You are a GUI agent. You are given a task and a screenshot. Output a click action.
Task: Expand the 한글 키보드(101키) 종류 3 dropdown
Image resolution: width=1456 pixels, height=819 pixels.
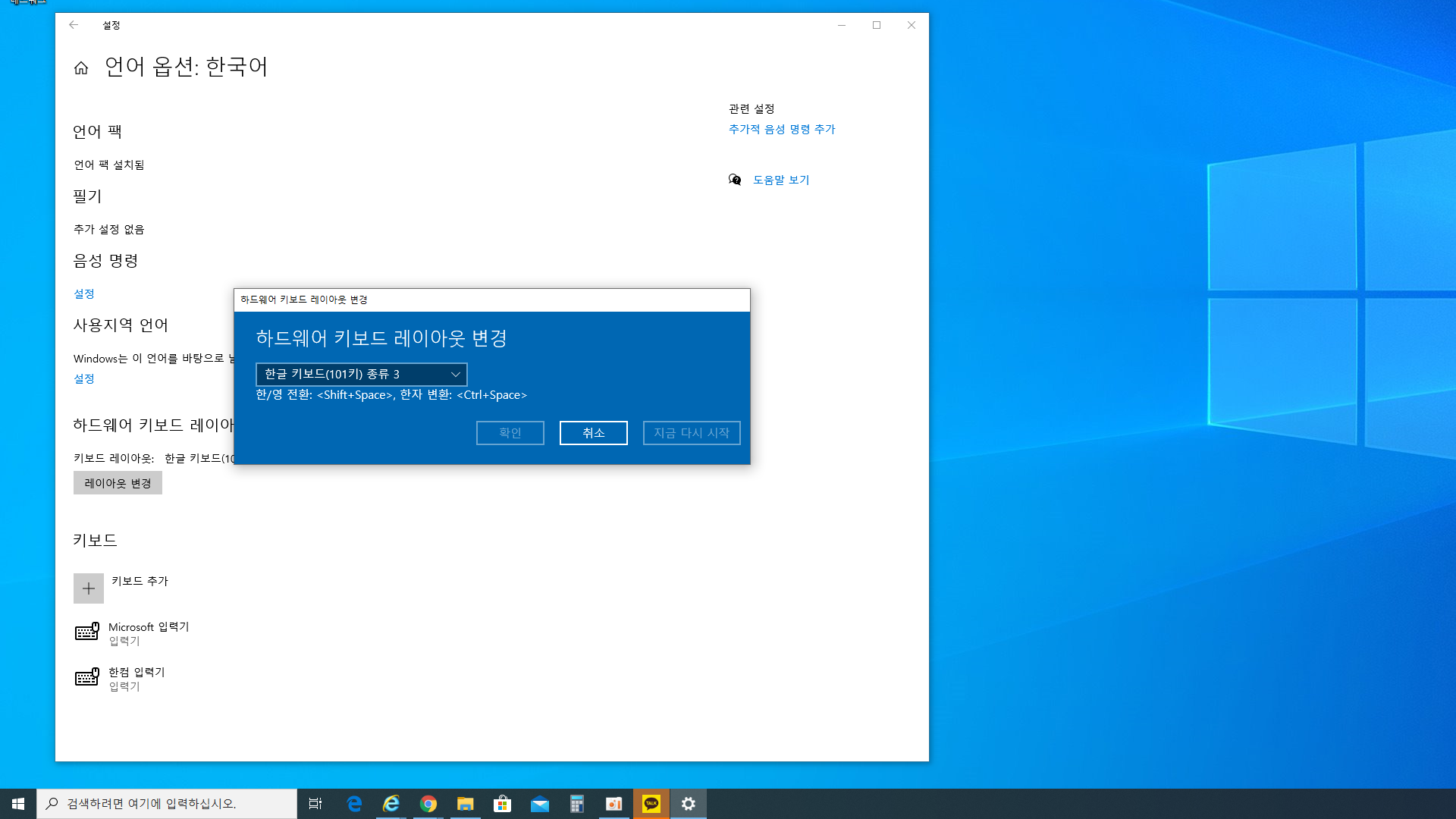click(x=362, y=374)
